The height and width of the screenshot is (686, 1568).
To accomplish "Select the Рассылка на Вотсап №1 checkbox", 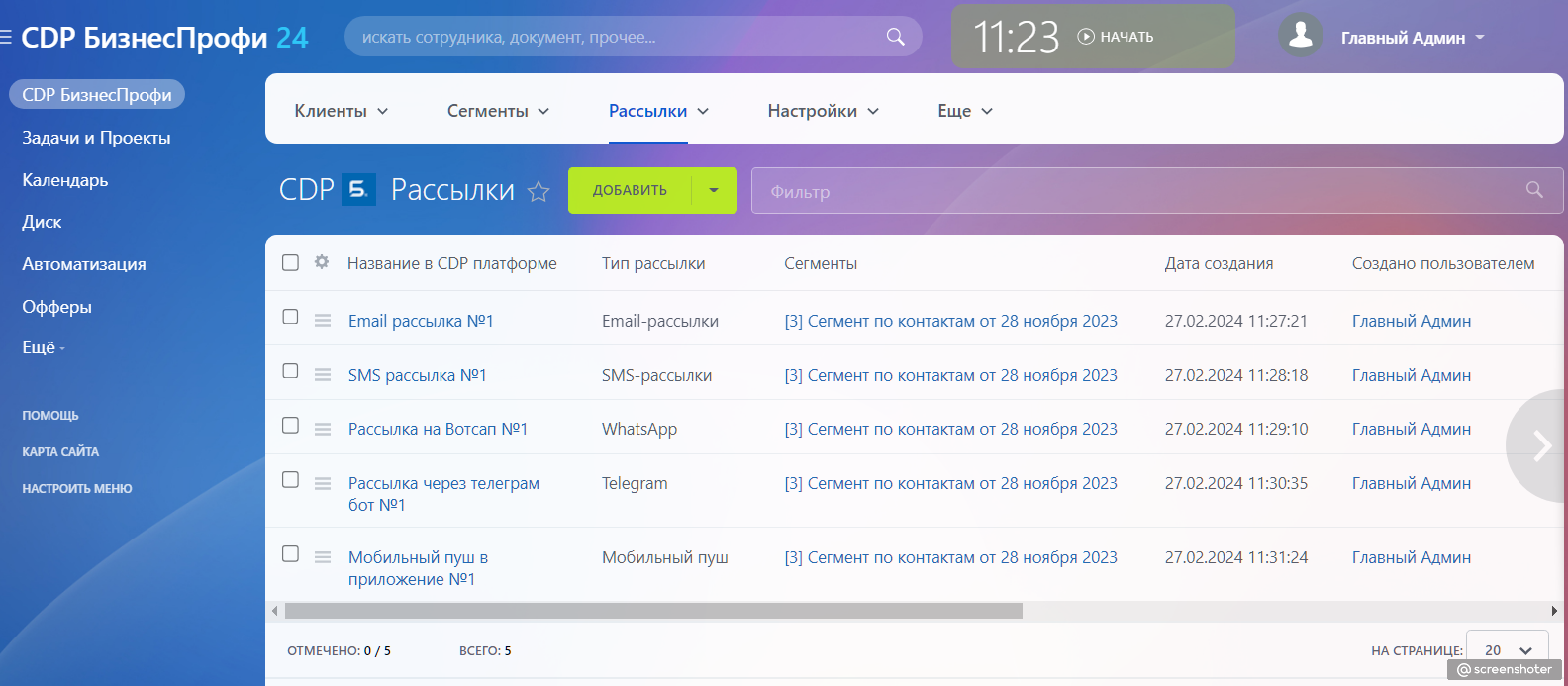I will point(290,425).
